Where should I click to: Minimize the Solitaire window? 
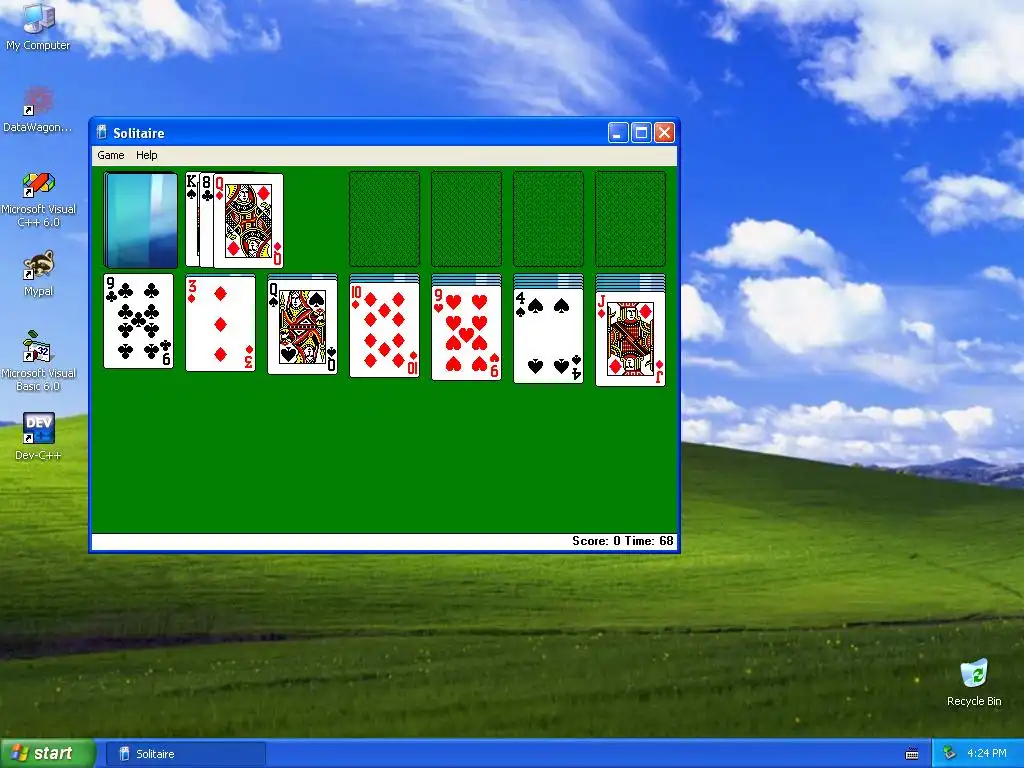coord(618,133)
